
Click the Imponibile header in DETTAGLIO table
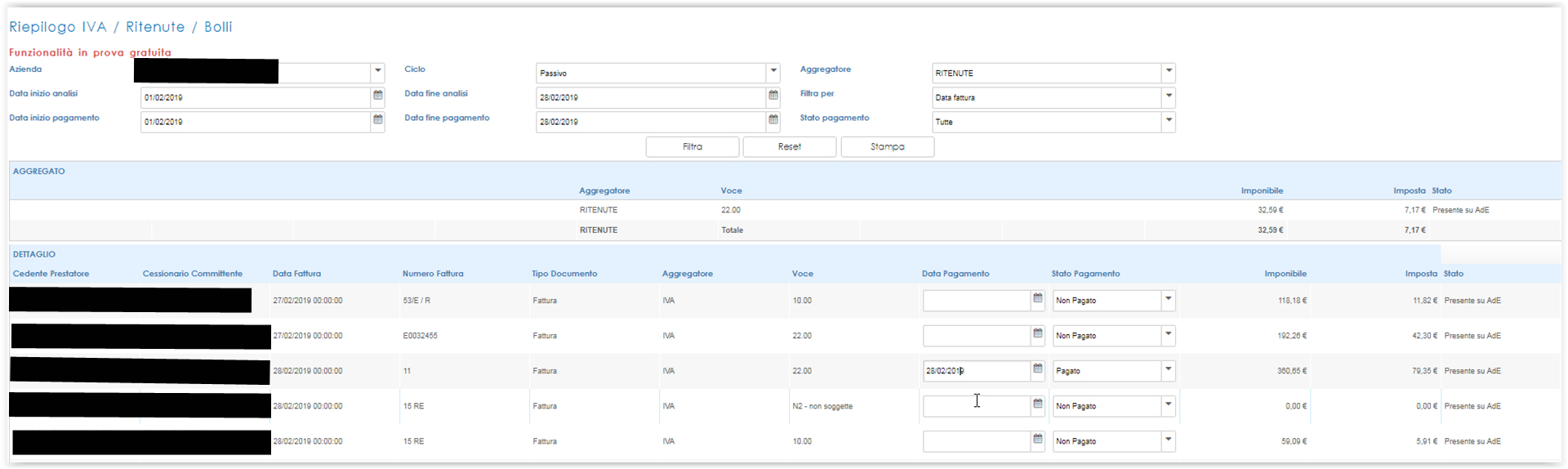1285,274
